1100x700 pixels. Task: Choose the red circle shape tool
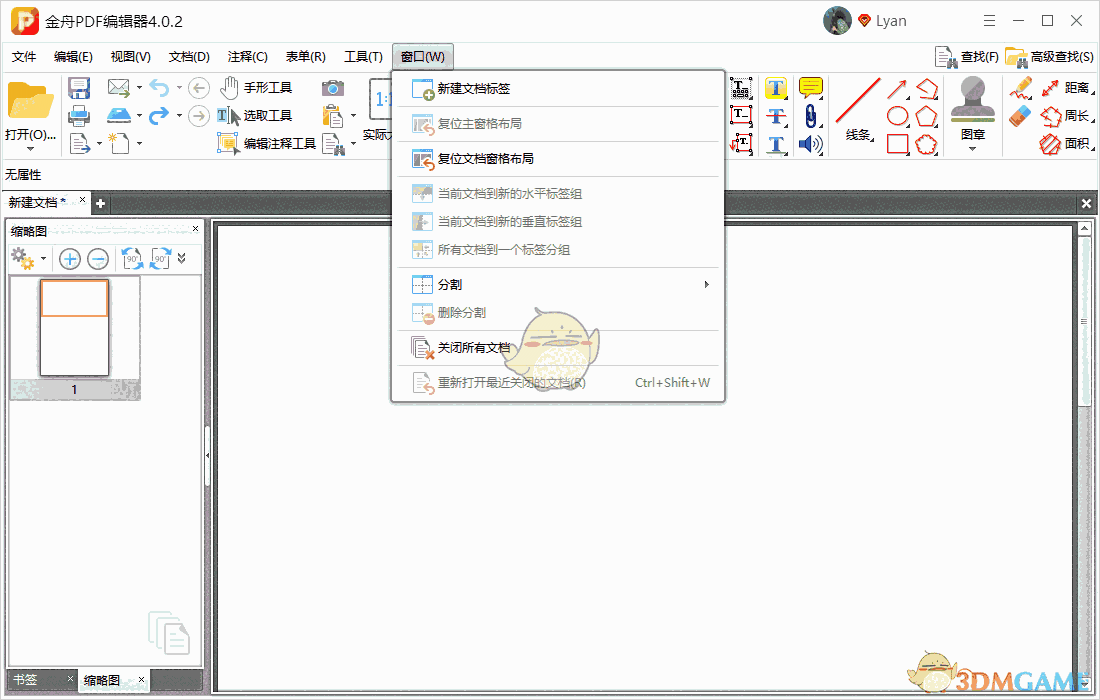point(897,115)
